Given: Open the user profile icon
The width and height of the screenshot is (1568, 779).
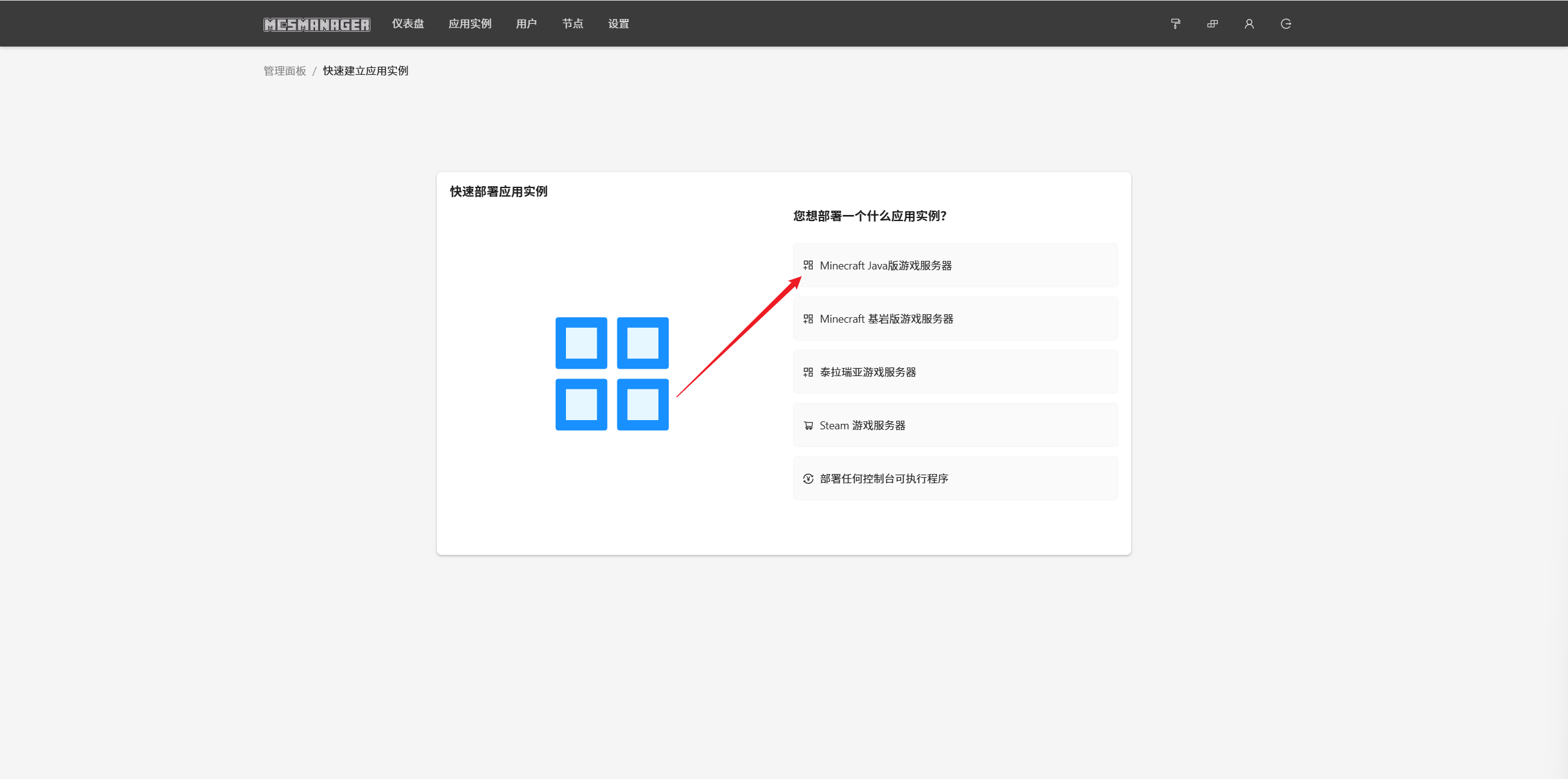Looking at the screenshot, I should 1249,24.
